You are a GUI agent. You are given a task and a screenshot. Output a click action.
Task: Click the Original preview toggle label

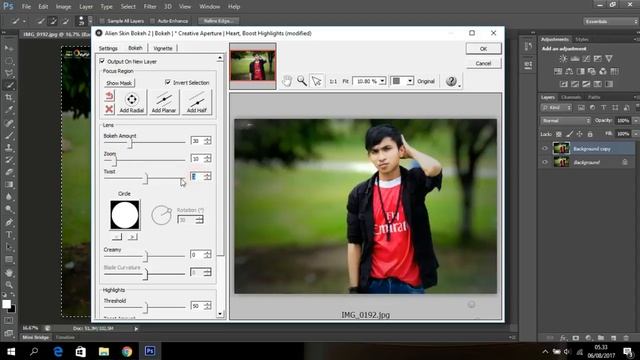[426, 81]
